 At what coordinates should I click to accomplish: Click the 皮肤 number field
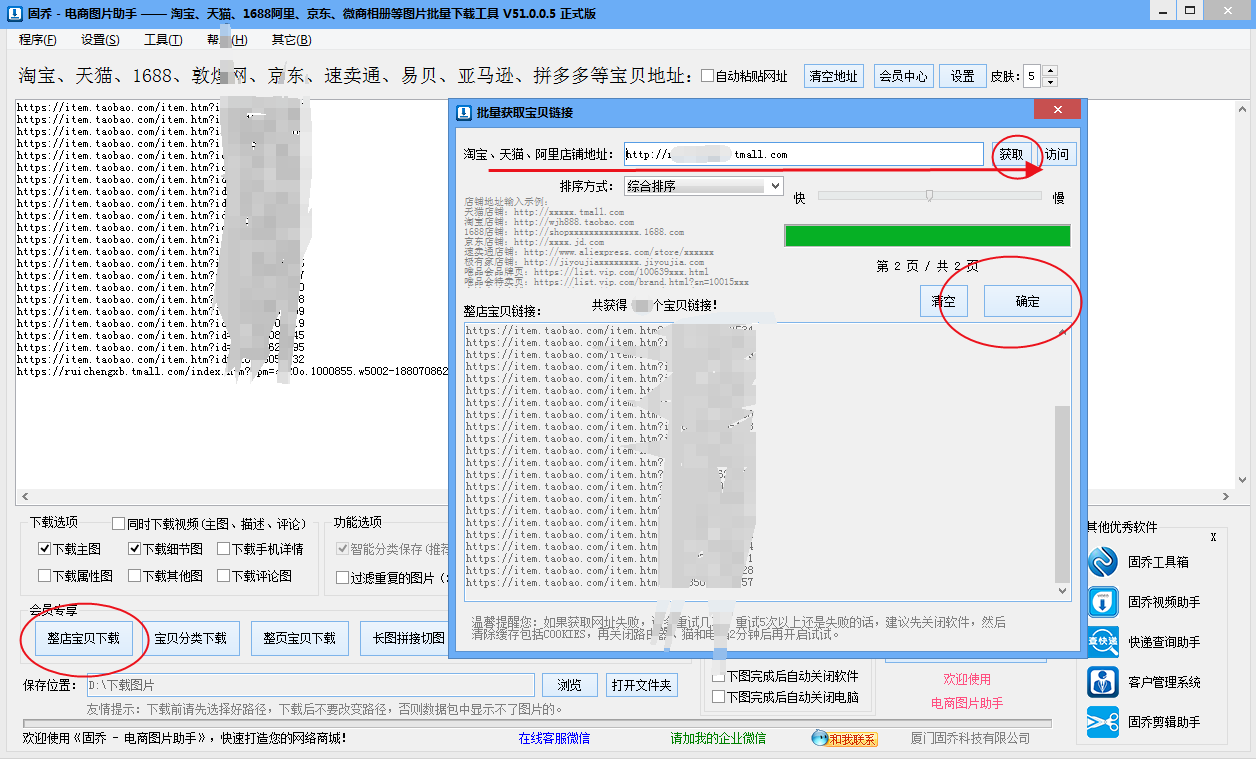click(x=1031, y=76)
